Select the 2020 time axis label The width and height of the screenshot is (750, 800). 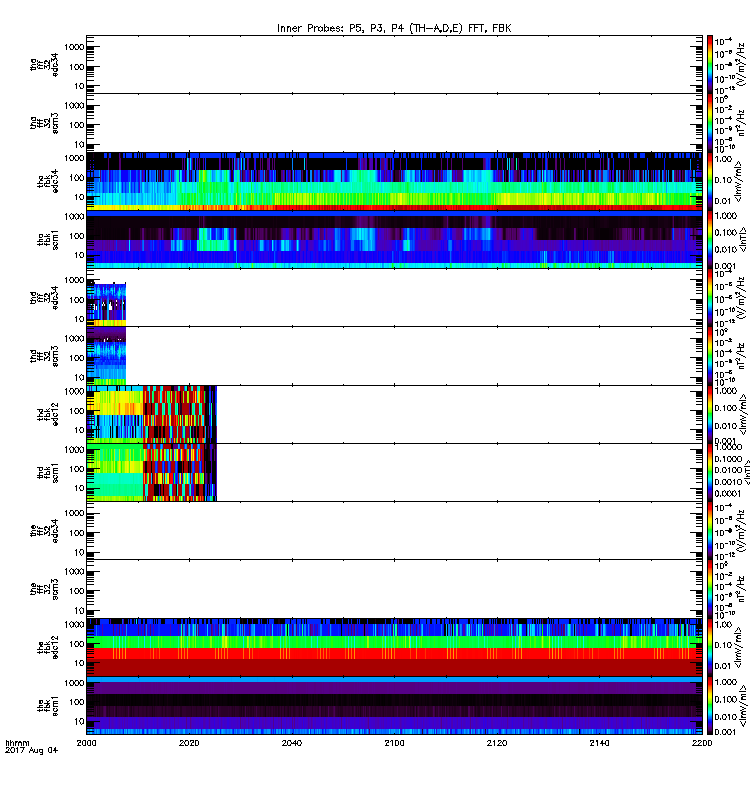point(189,743)
